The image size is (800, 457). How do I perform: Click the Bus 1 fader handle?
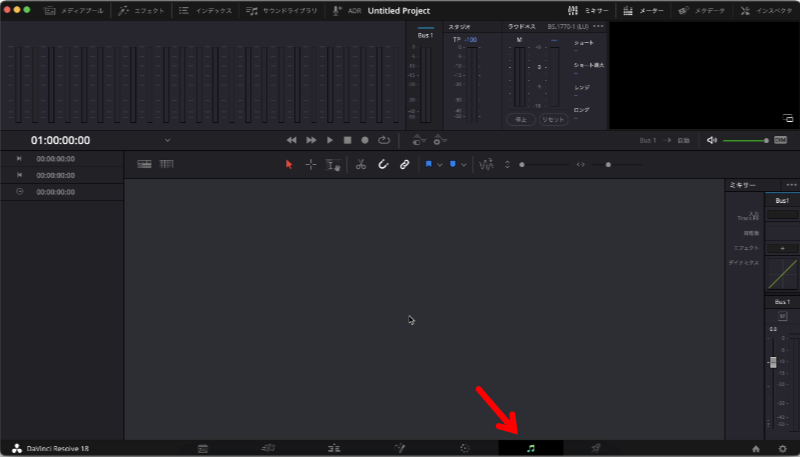(773, 362)
